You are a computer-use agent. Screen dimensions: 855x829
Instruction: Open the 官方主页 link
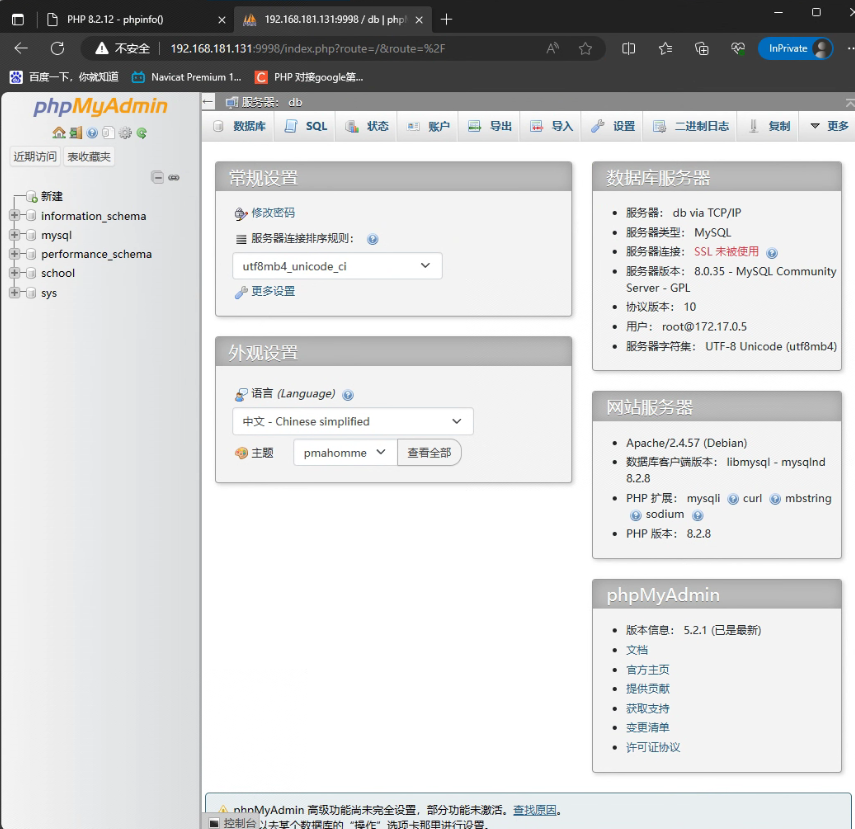tap(647, 670)
